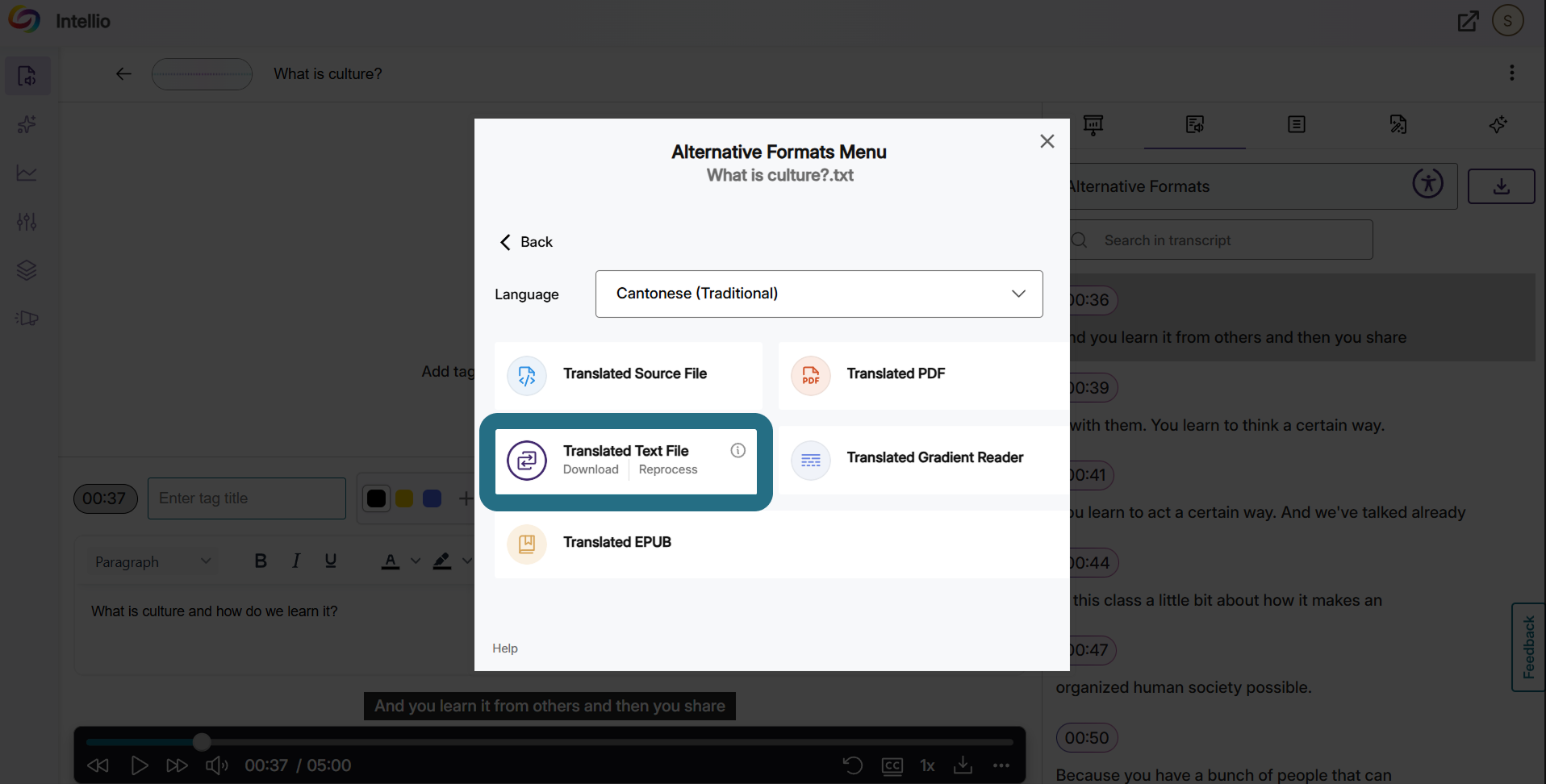Screen dimensions: 1546x784
Task: Switch to the AI sparkle tab
Action: [x=1498, y=124]
